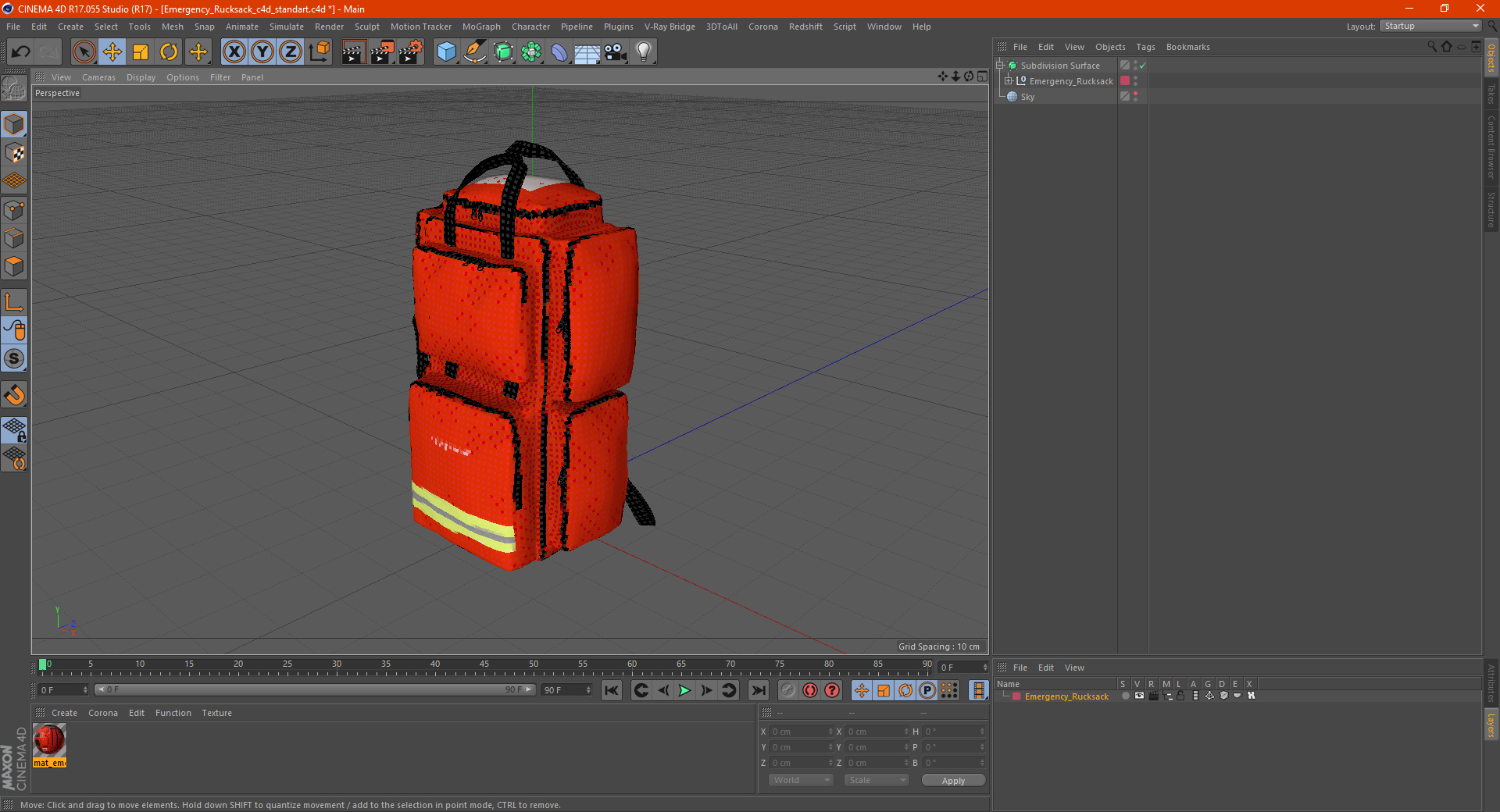The image size is (1500, 812).
Task: Select the Move tool in top toolbar
Action: [112, 52]
